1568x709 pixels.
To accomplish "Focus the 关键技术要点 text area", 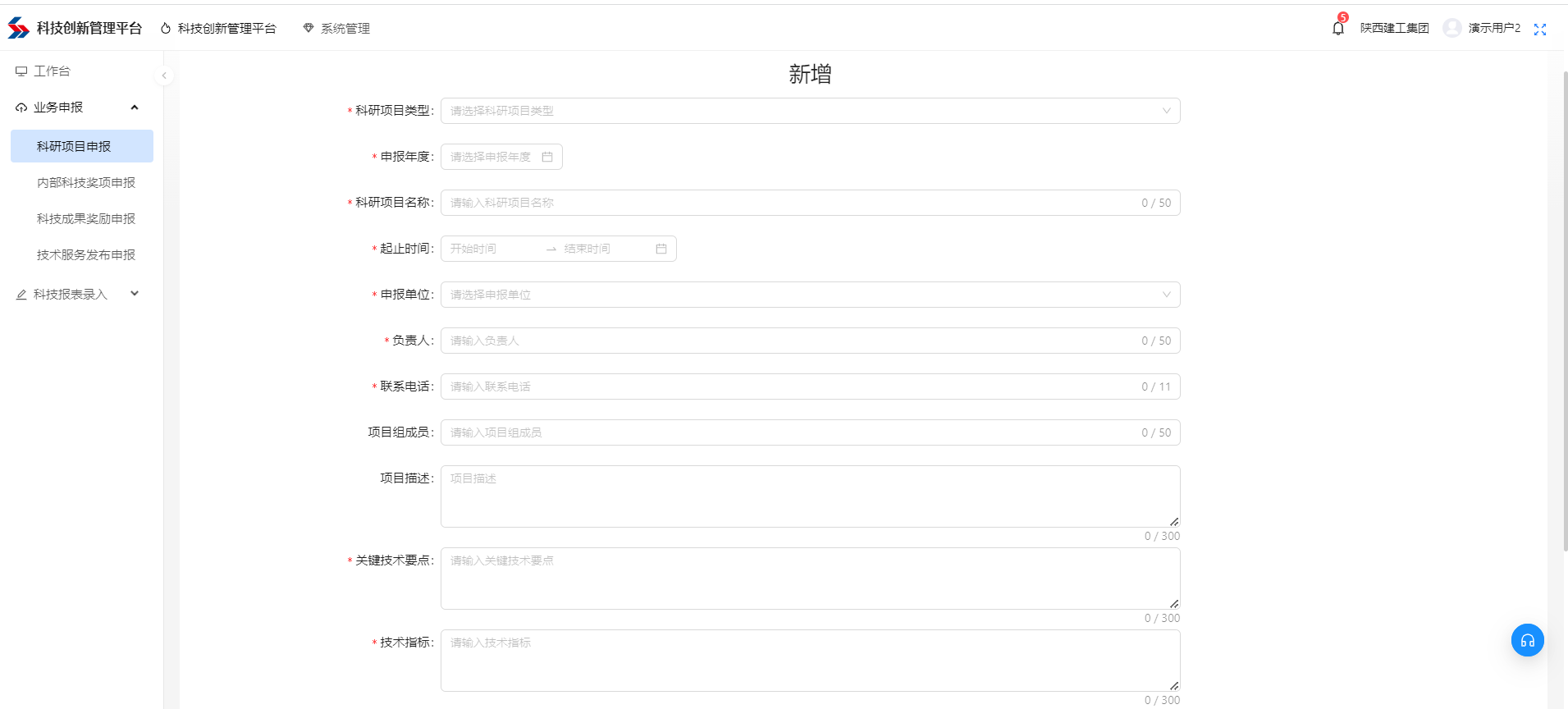I will click(x=810, y=579).
